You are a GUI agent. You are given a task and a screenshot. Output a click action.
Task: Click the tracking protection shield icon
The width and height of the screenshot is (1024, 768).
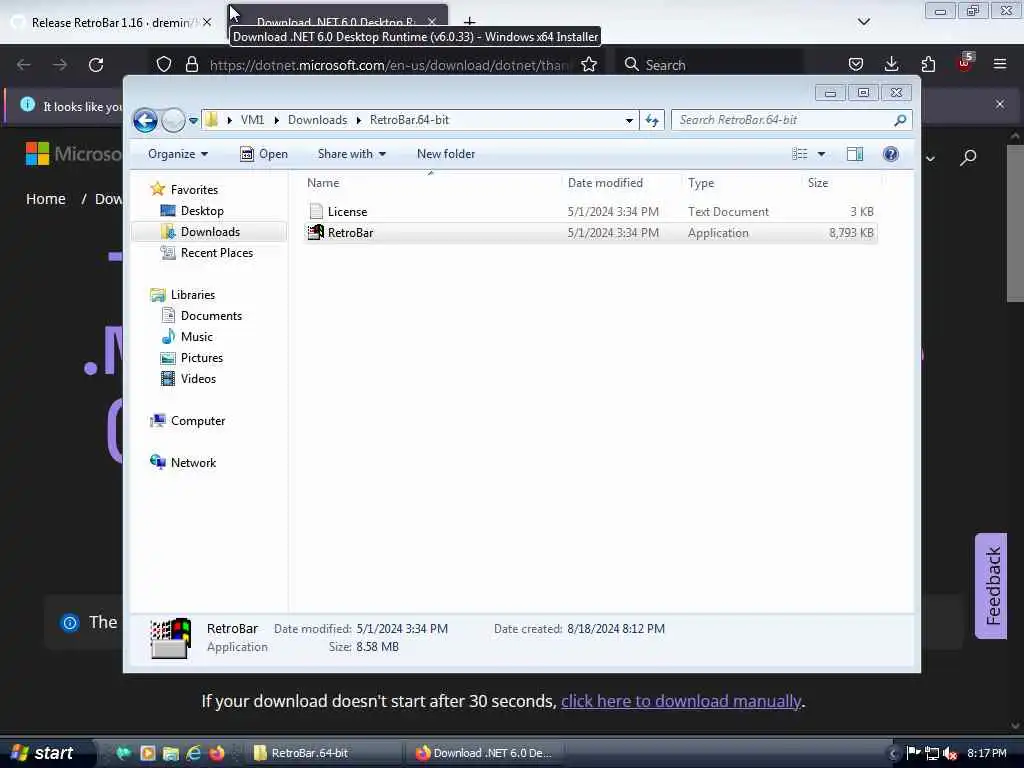click(164, 65)
